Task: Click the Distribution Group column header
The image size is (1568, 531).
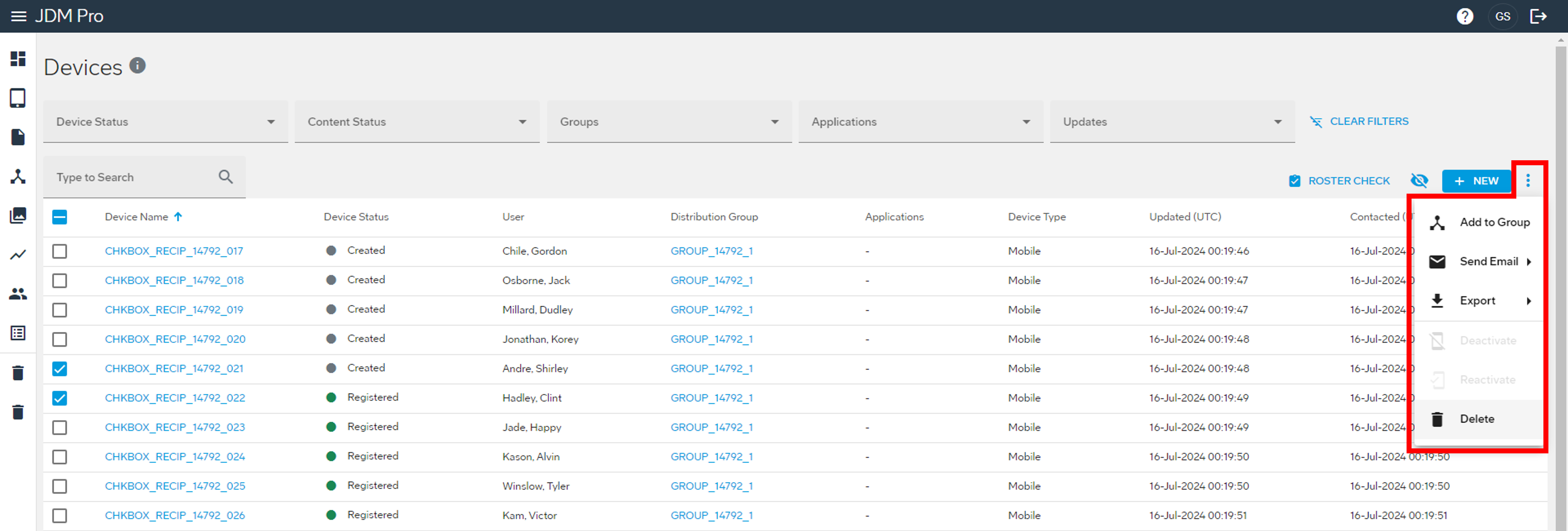Action: coord(714,217)
